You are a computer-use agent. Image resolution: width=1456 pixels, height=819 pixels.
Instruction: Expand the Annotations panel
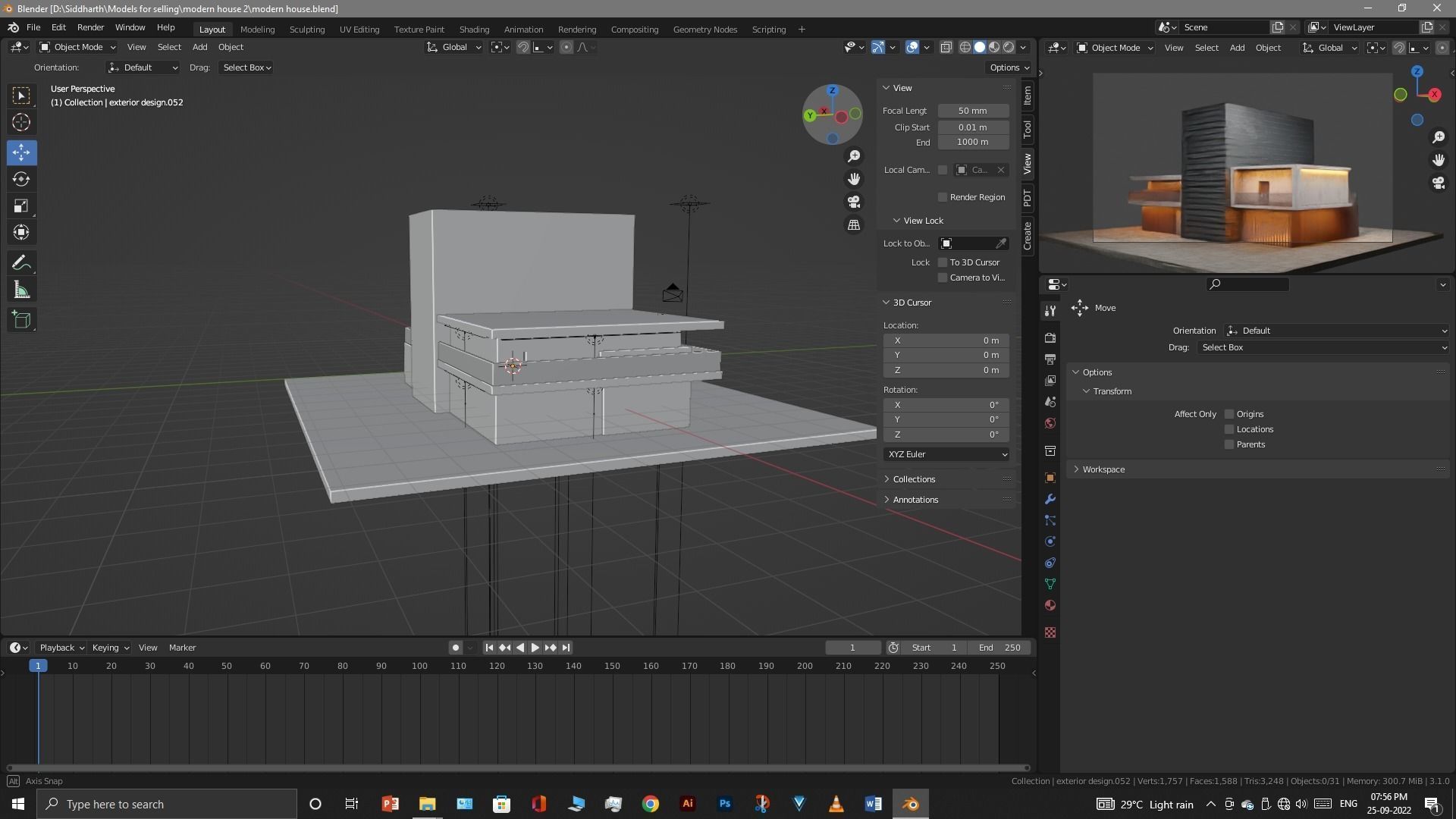tap(915, 500)
